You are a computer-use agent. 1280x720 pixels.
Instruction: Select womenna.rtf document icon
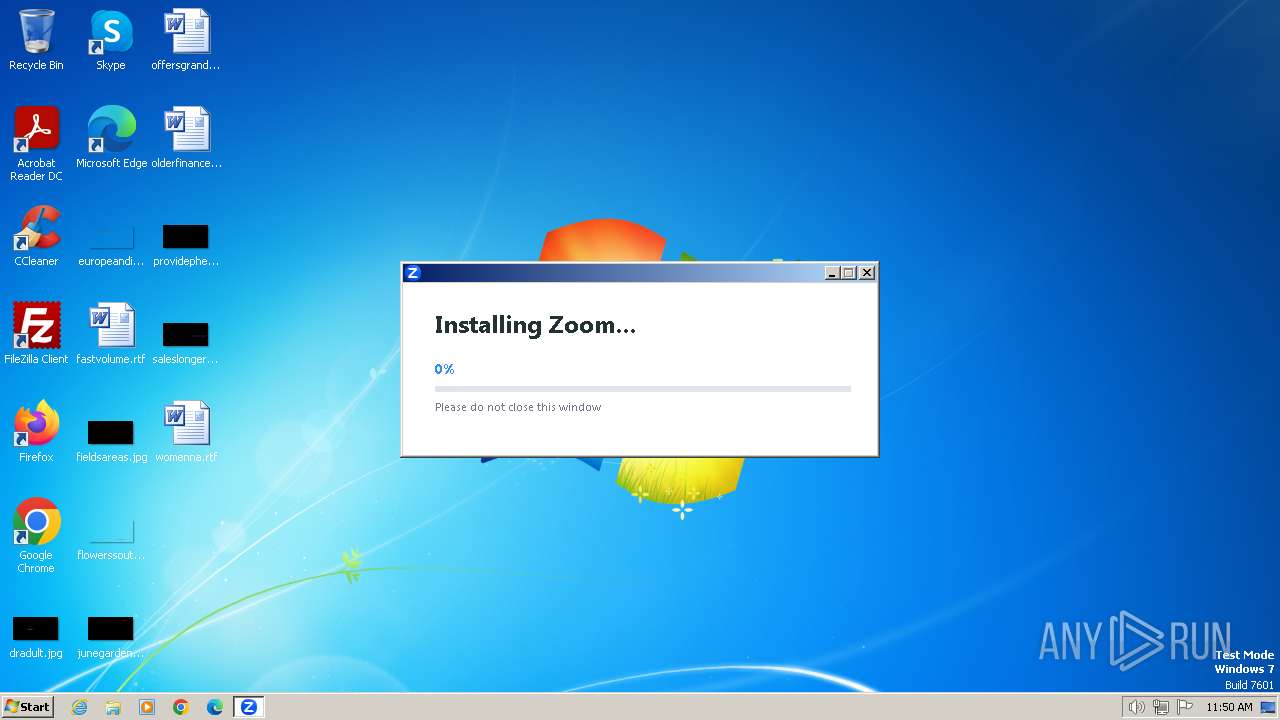click(186, 432)
